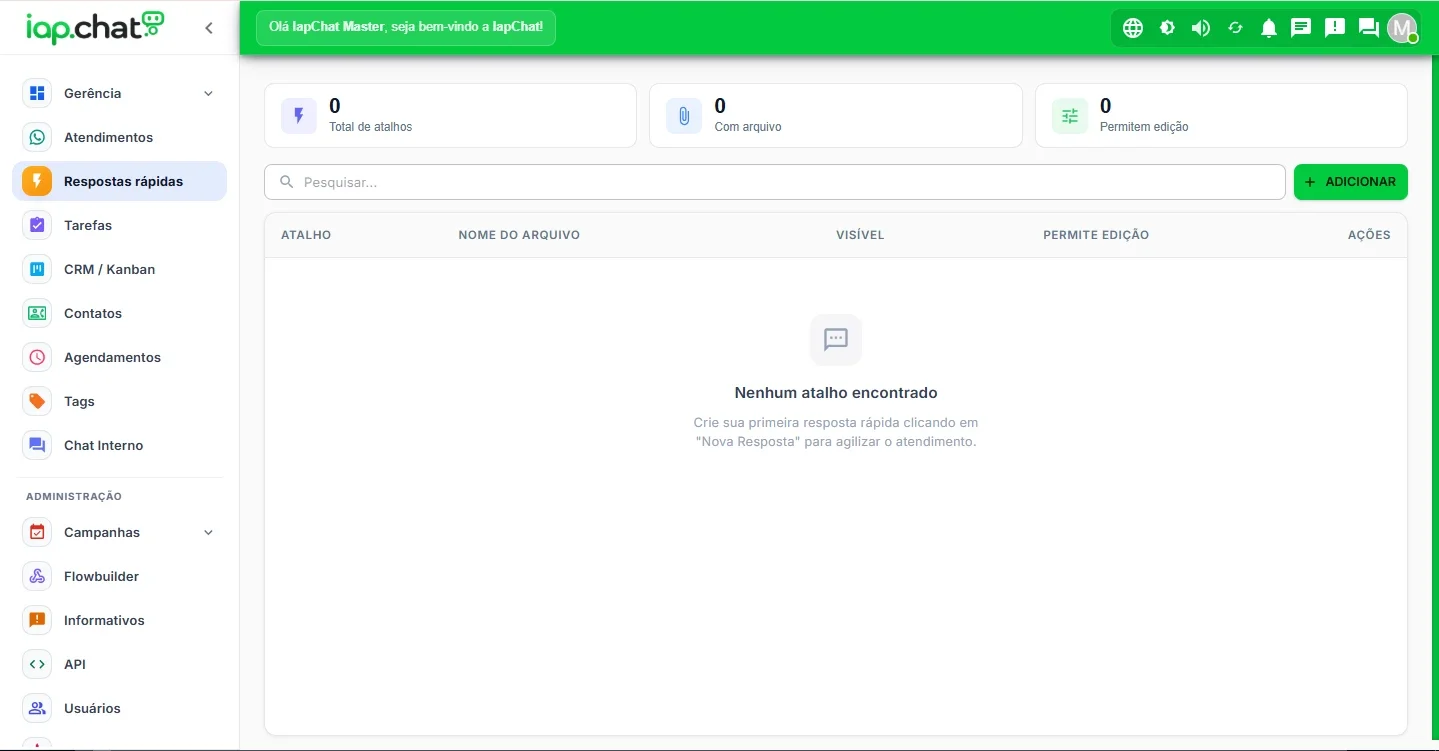Open language globe icon in top bar
The width and height of the screenshot is (1439, 751).
pyautogui.click(x=1133, y=28)
